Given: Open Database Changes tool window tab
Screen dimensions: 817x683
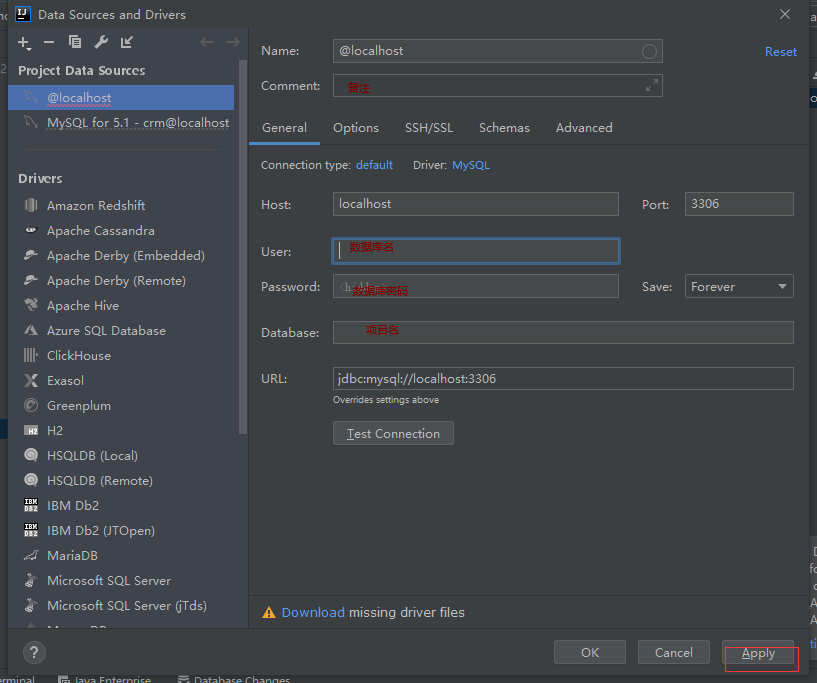Looking at the screenshot, I should tap(234, 679).
